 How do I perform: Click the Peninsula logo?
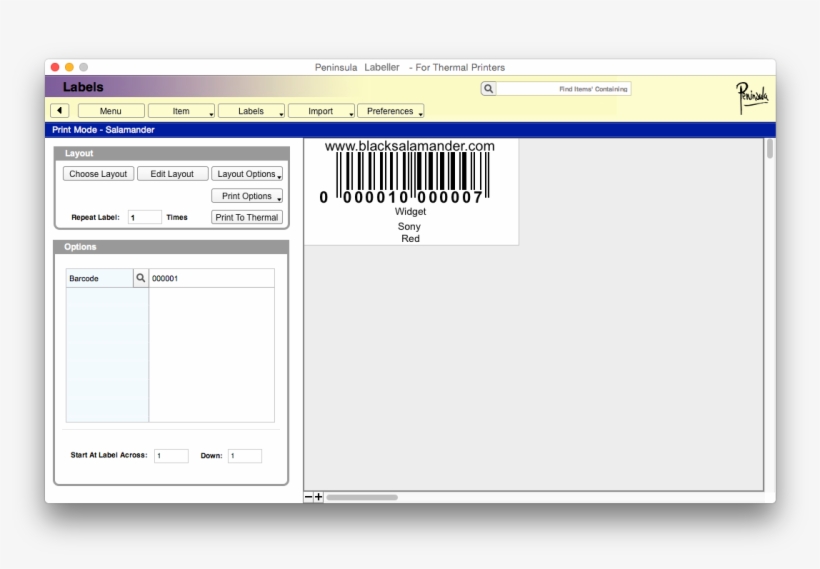tap(752, 97)
